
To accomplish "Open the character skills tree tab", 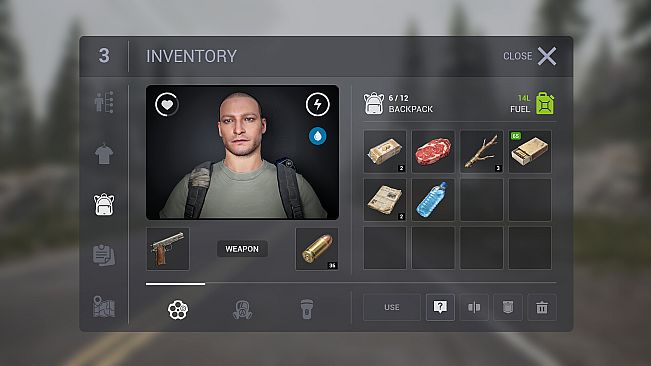I will tap(104, 102).
